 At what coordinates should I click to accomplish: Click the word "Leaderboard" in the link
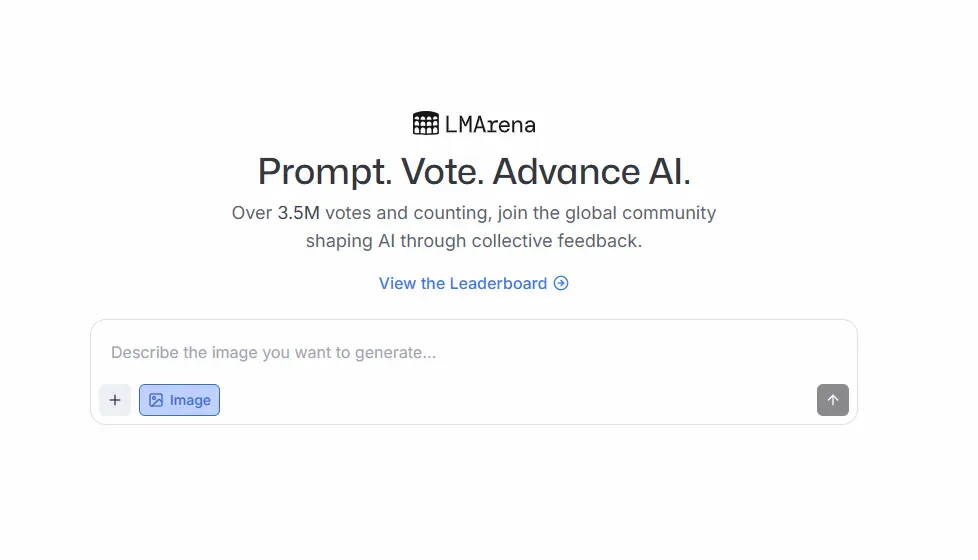(x=498, y=283)
